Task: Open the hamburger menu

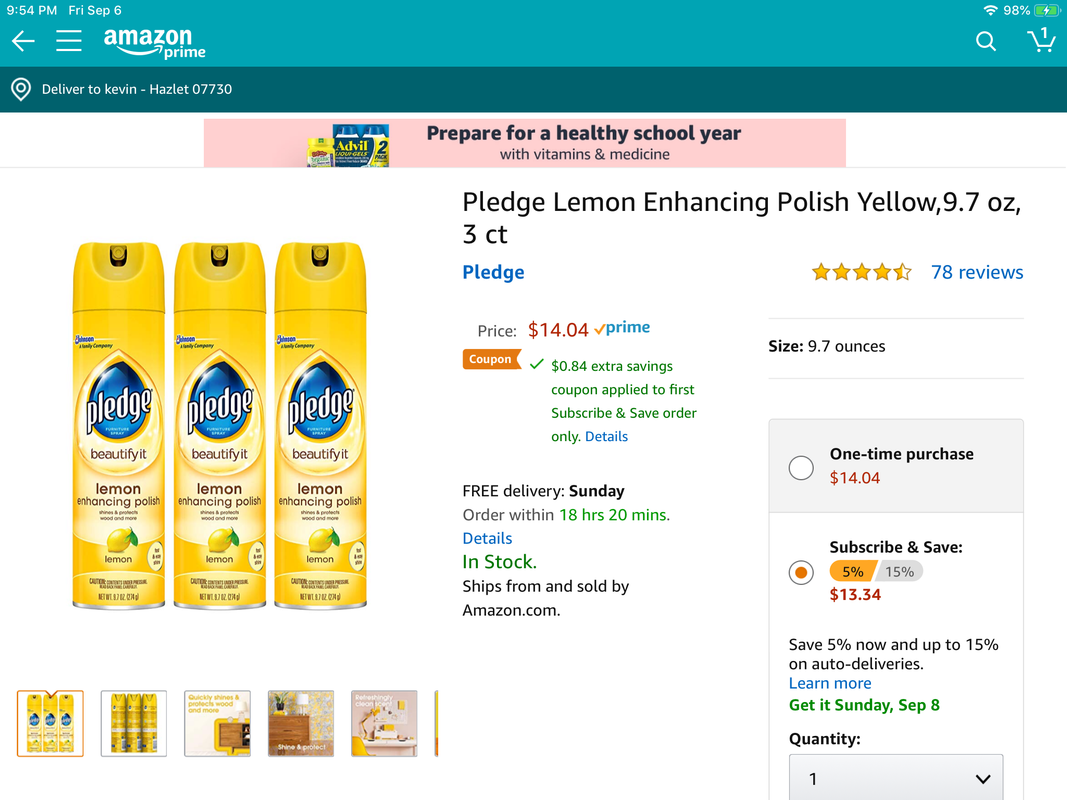Action: click(69, 41)
